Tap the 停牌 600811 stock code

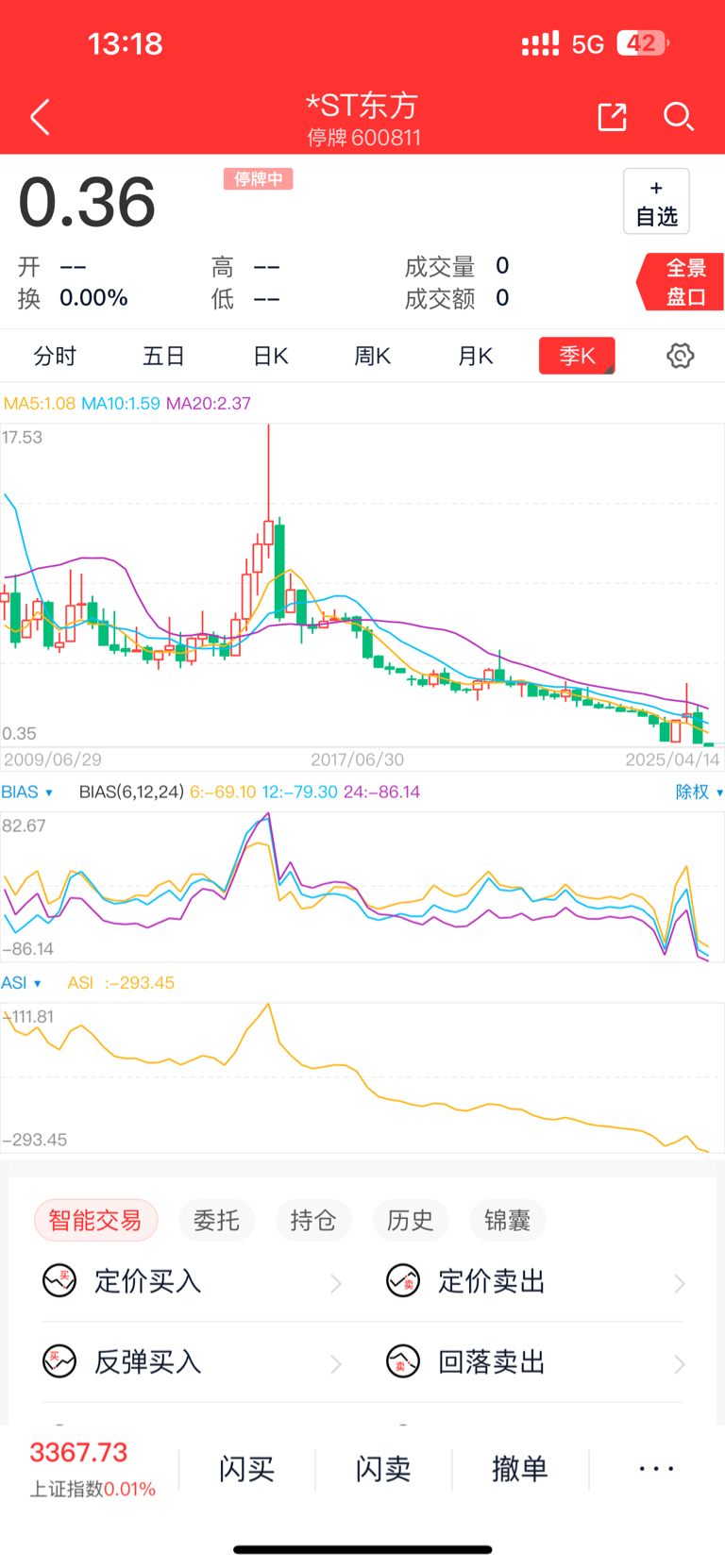[363, 138]
